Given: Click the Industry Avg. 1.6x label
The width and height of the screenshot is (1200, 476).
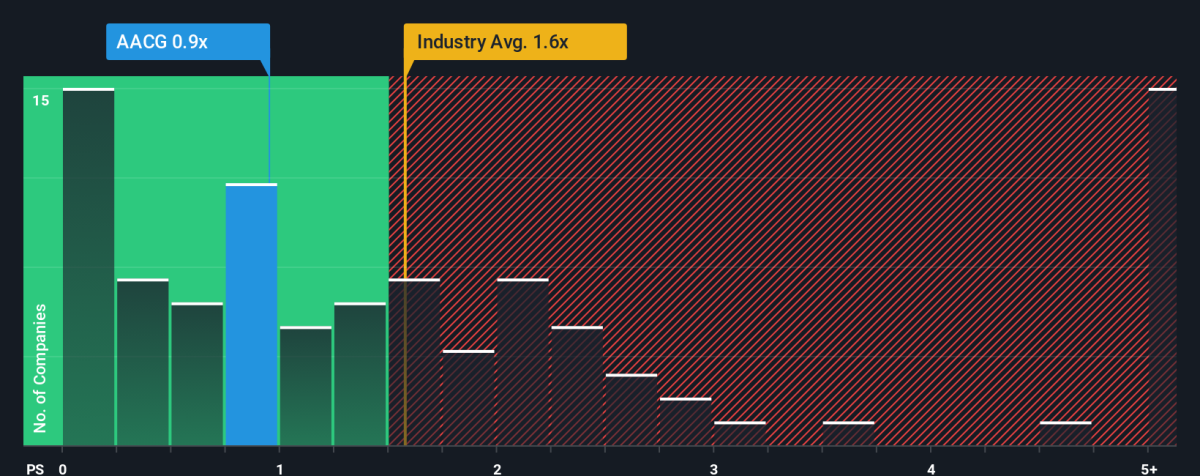Looking at the screenshot, I should [515, 42].
